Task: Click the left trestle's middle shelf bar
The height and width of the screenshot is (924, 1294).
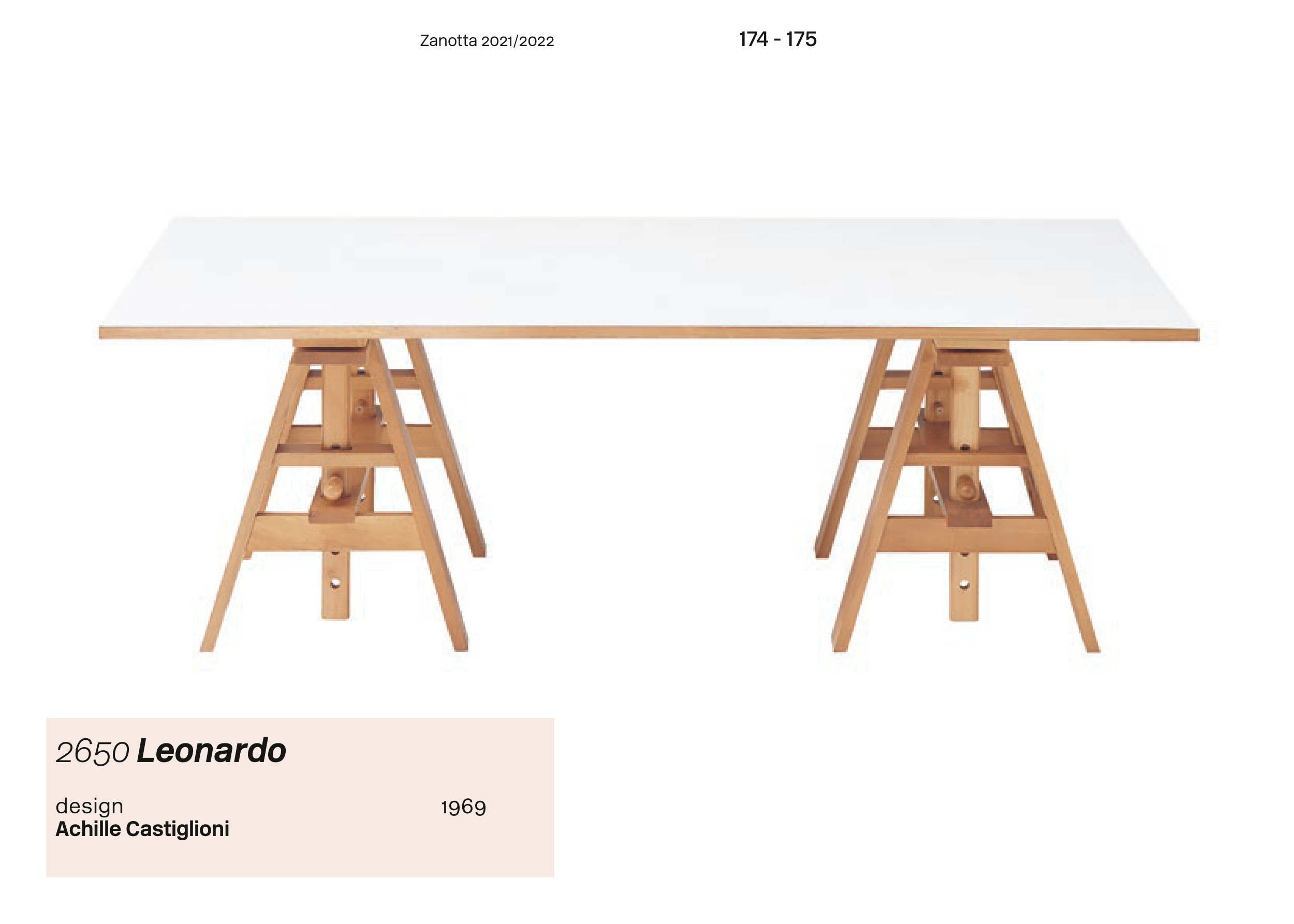Action: [x=336, y=443]
